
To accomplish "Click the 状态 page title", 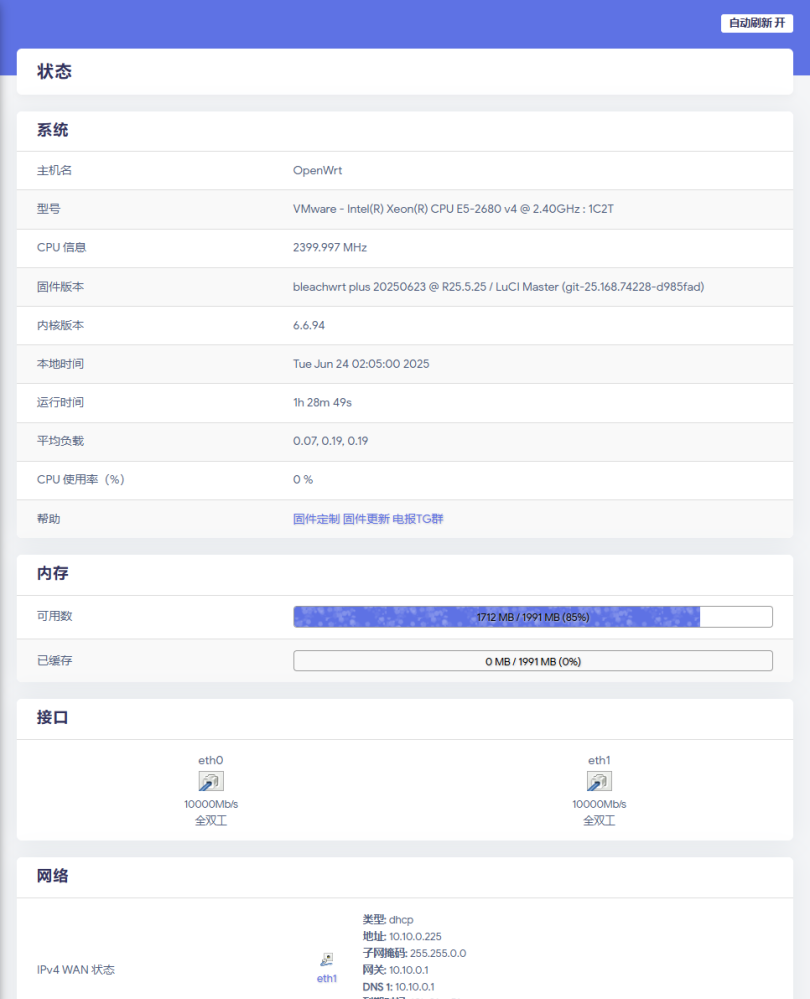I will (x=54, y=72).
